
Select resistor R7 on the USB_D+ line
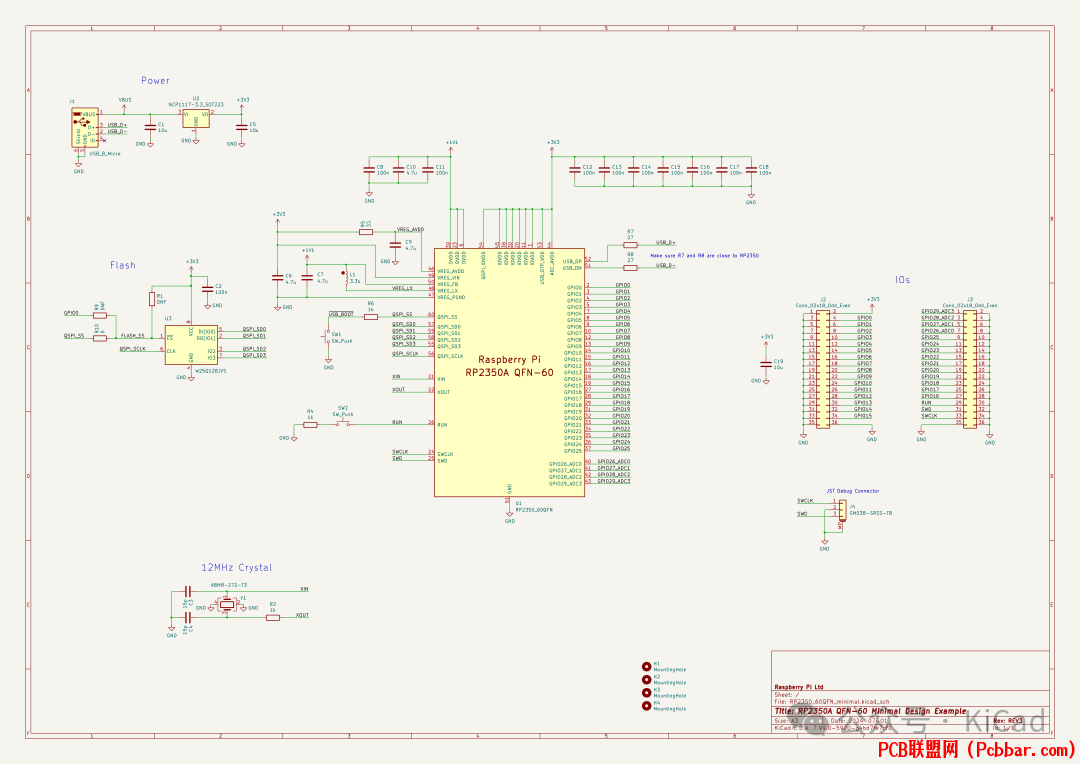click(x=630, y=245)
